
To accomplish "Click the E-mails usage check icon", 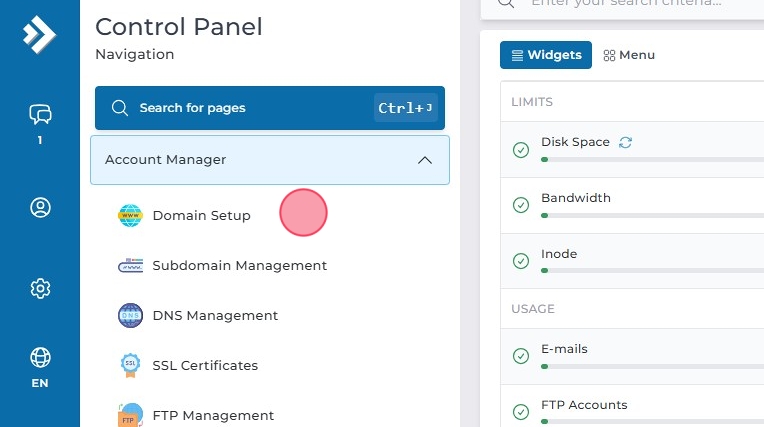I will pyautogui.click(x=521, y=356).
